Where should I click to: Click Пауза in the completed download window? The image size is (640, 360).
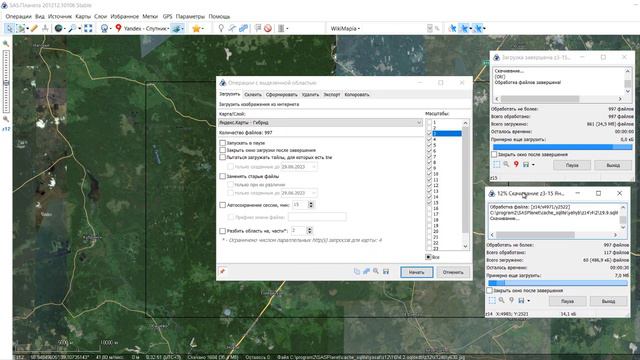coord(572,165)
